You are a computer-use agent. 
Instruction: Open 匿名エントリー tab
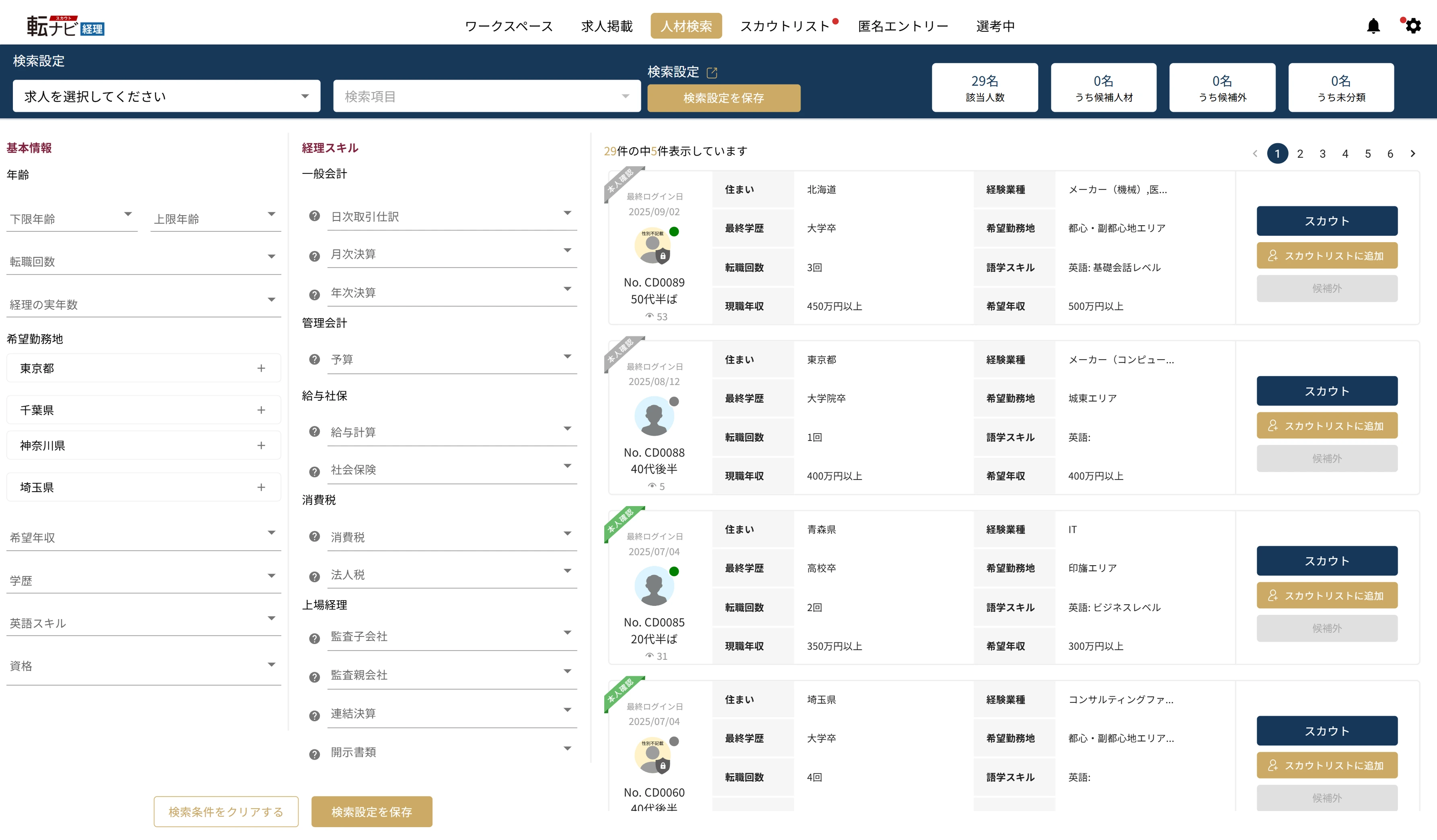point(903,26)
